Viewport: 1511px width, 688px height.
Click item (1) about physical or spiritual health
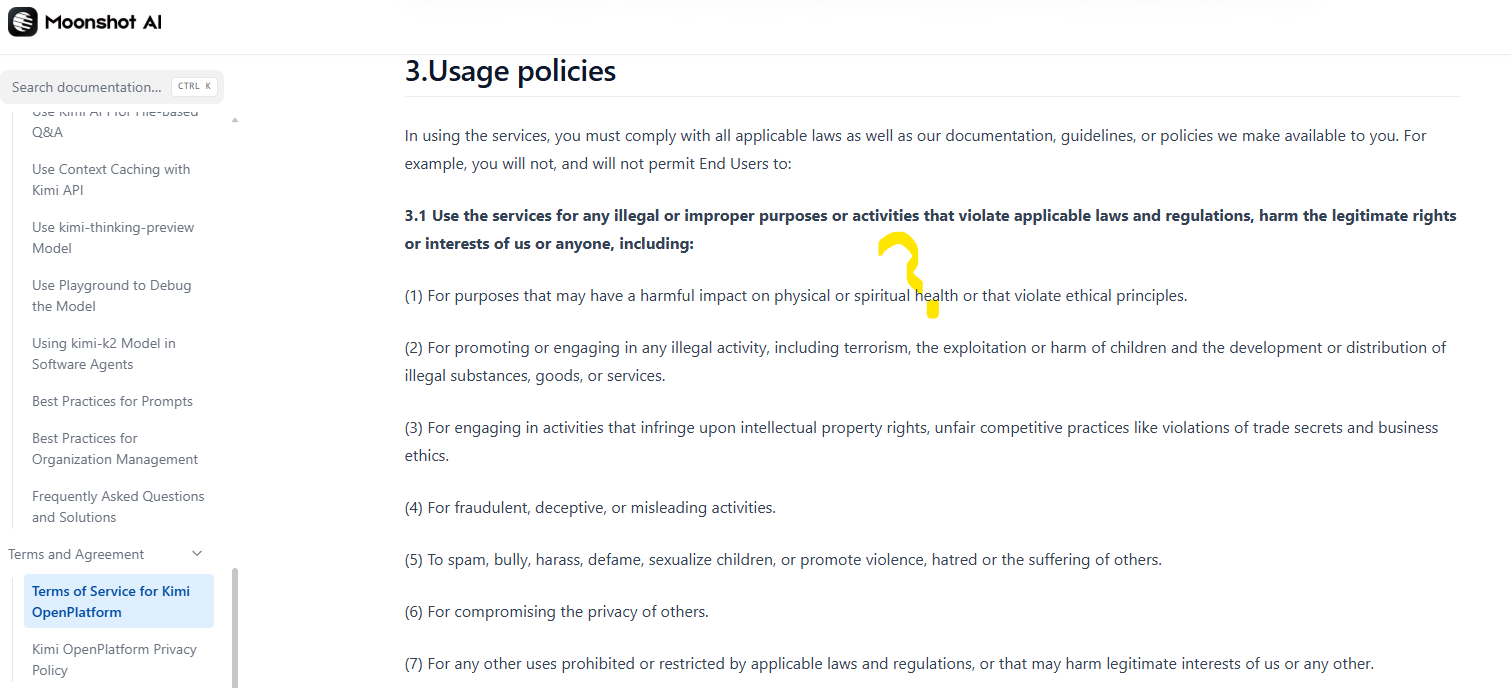[796, 296]
